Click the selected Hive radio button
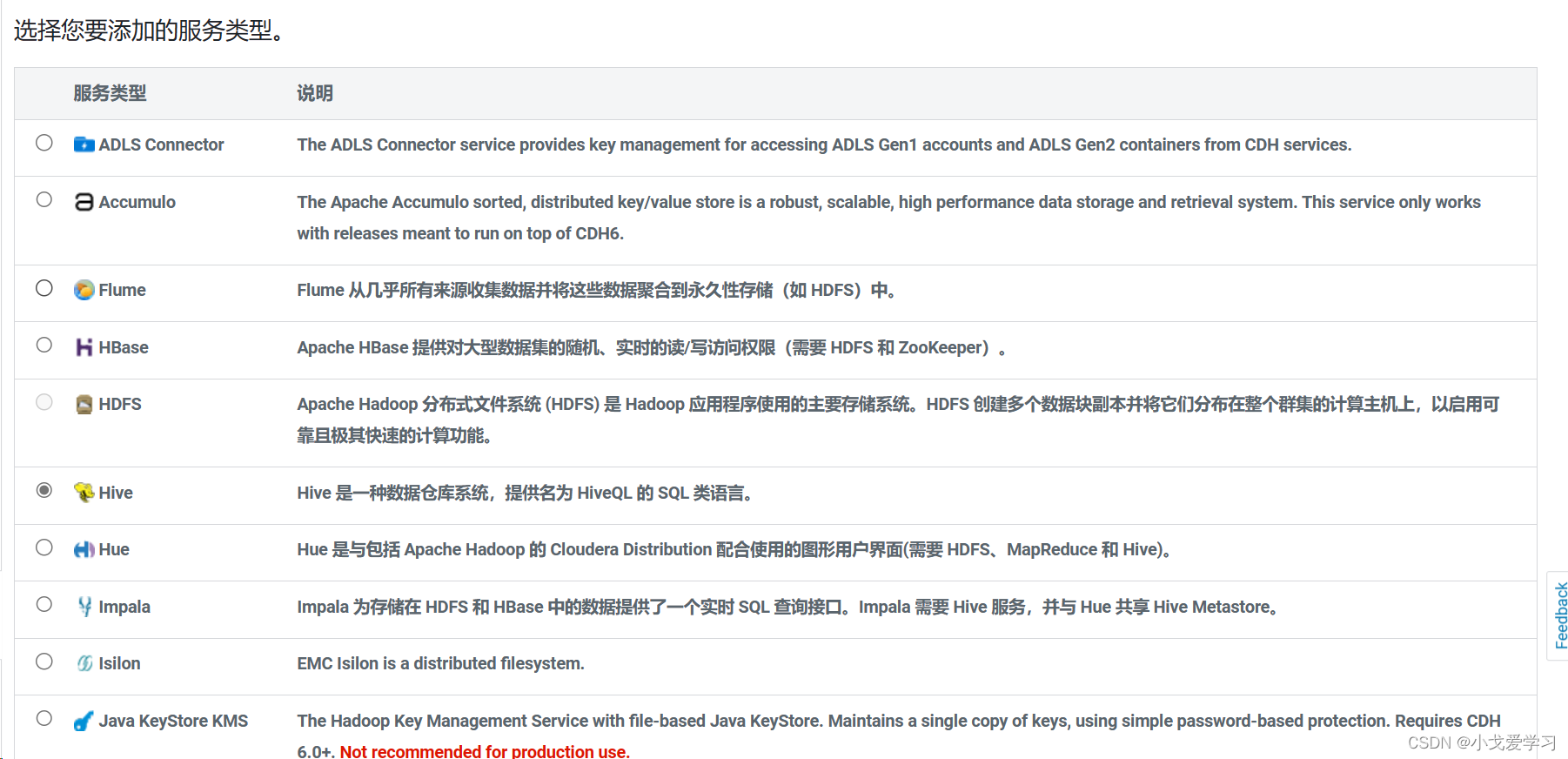The height and width of the screenshot is (759, 1568). tap(44, 490)
